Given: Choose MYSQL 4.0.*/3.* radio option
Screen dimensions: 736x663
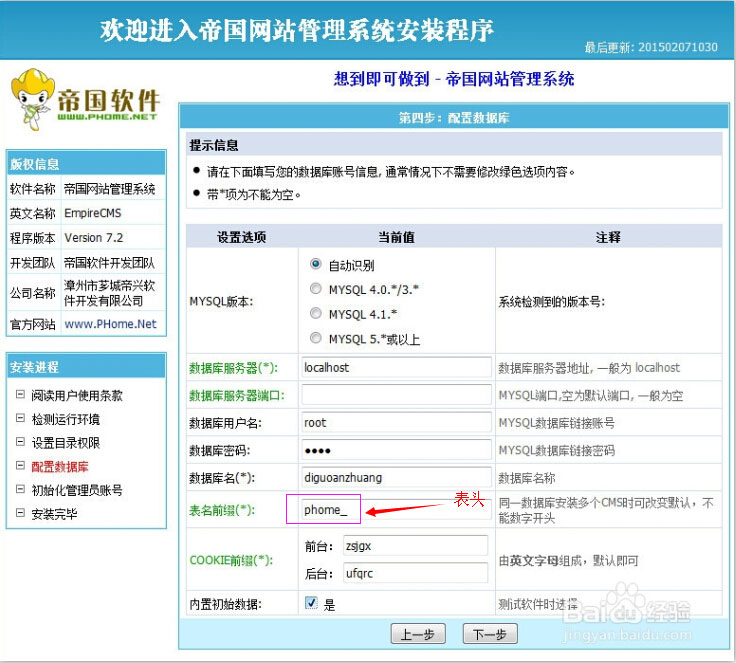Looking at the screenshot, I should (315, 289).
